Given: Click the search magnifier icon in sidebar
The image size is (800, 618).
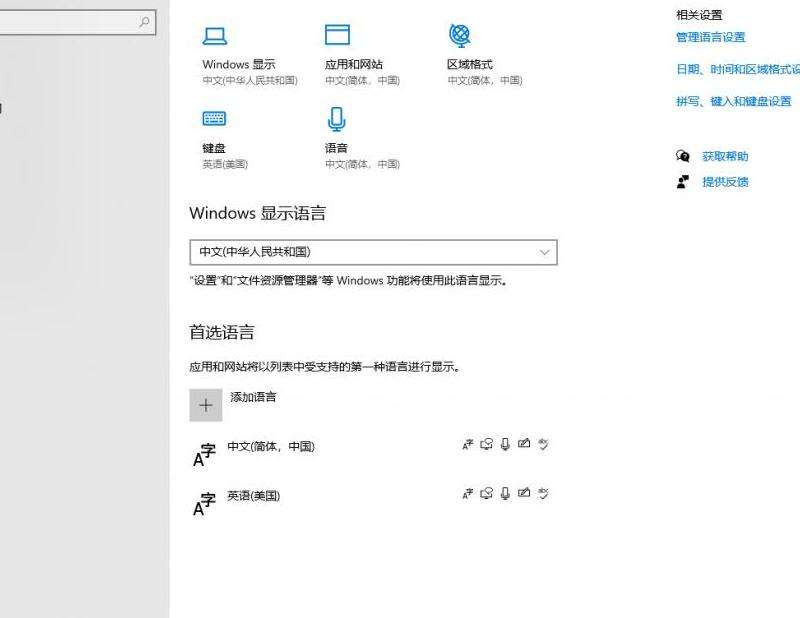Looking at the screenshot, I should [144, 22].
